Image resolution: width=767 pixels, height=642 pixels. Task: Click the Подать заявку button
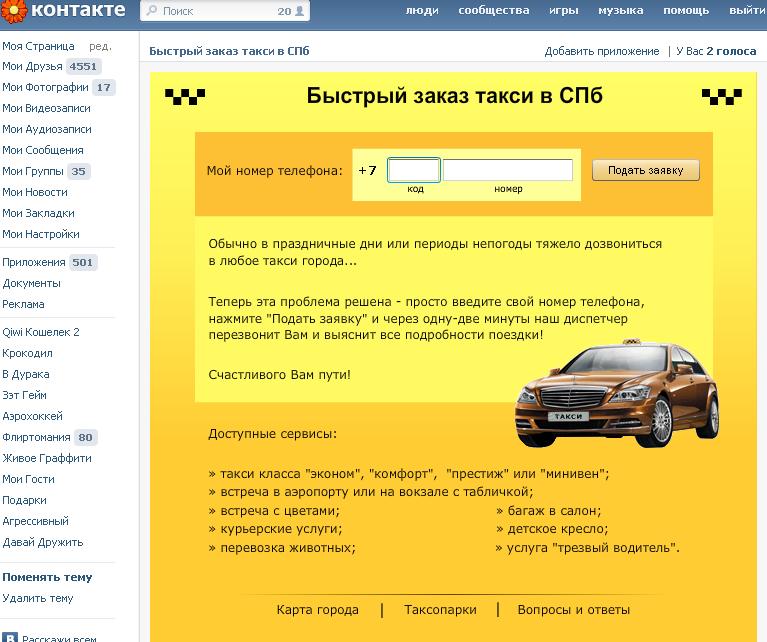pyautogui.click(x=646, y=170)
